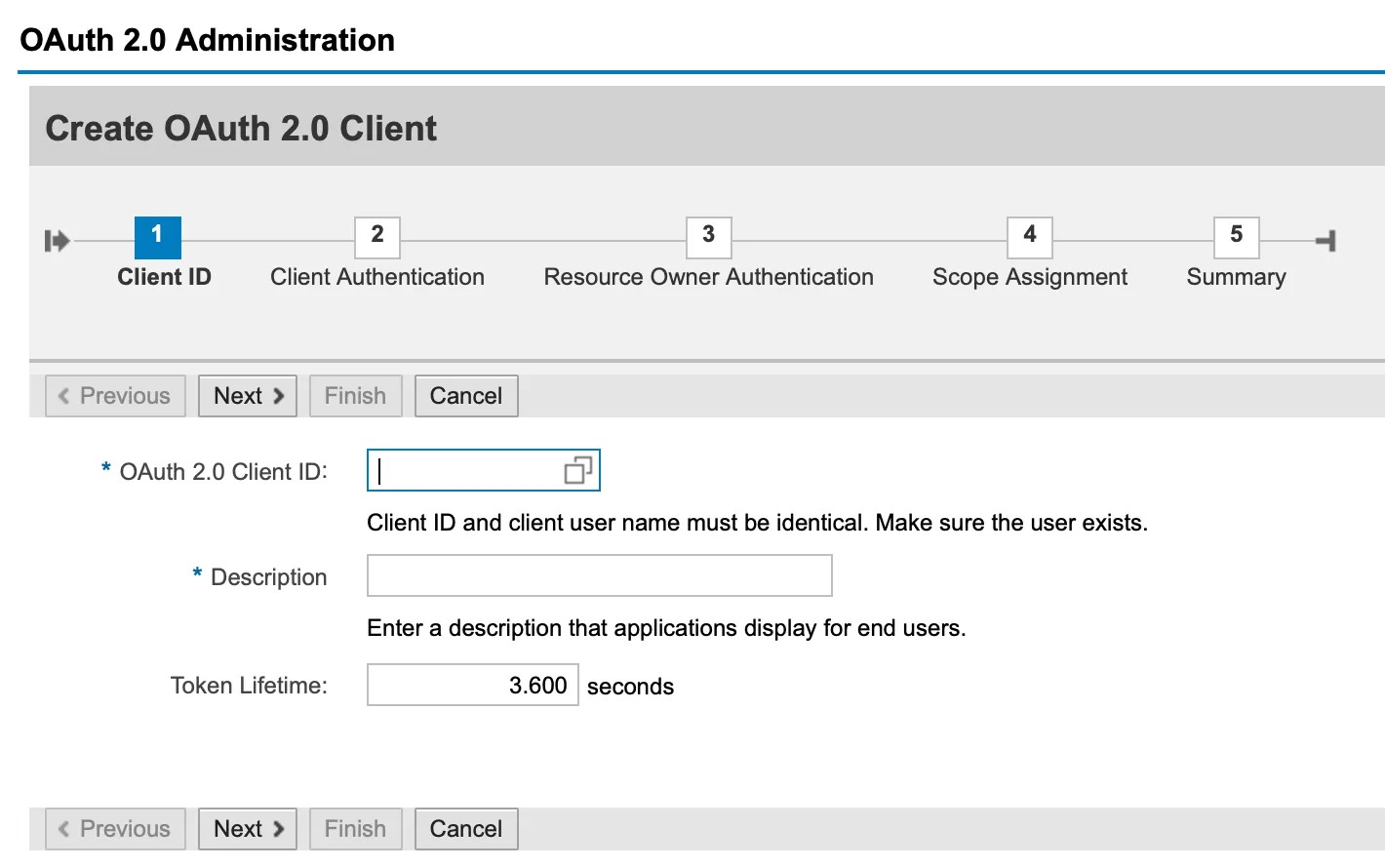The image size is (1385, 868).
Task: Click the top Previous button
Action: (115, 396)
